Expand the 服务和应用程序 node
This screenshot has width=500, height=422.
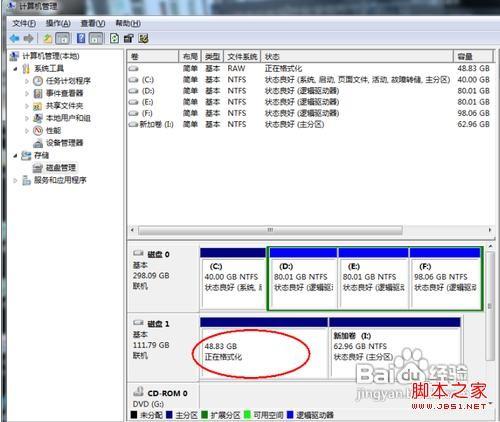tap(15, 180)
